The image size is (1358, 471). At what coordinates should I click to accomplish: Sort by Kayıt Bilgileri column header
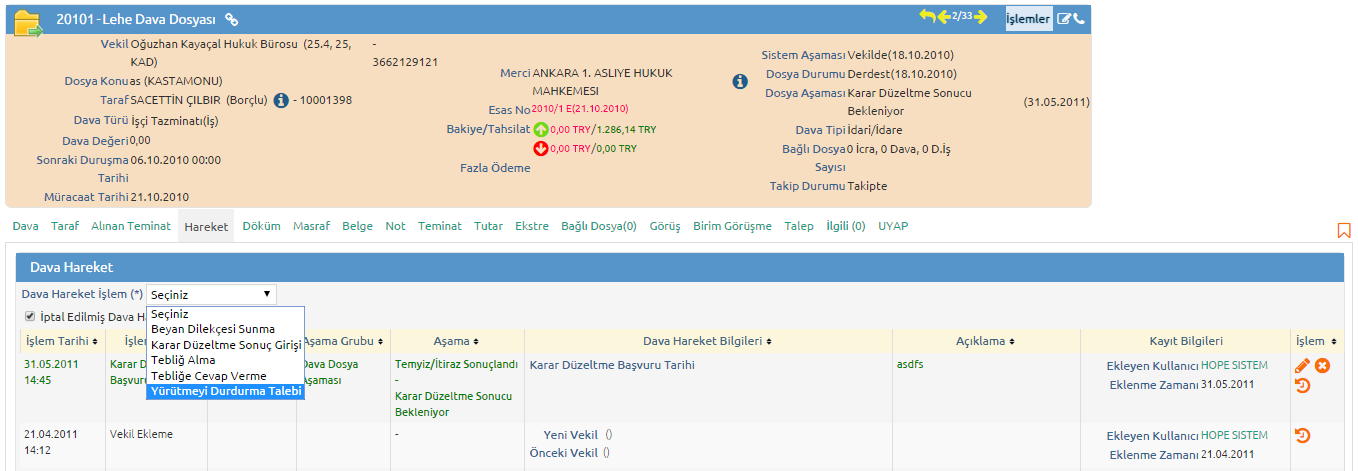1186,341
